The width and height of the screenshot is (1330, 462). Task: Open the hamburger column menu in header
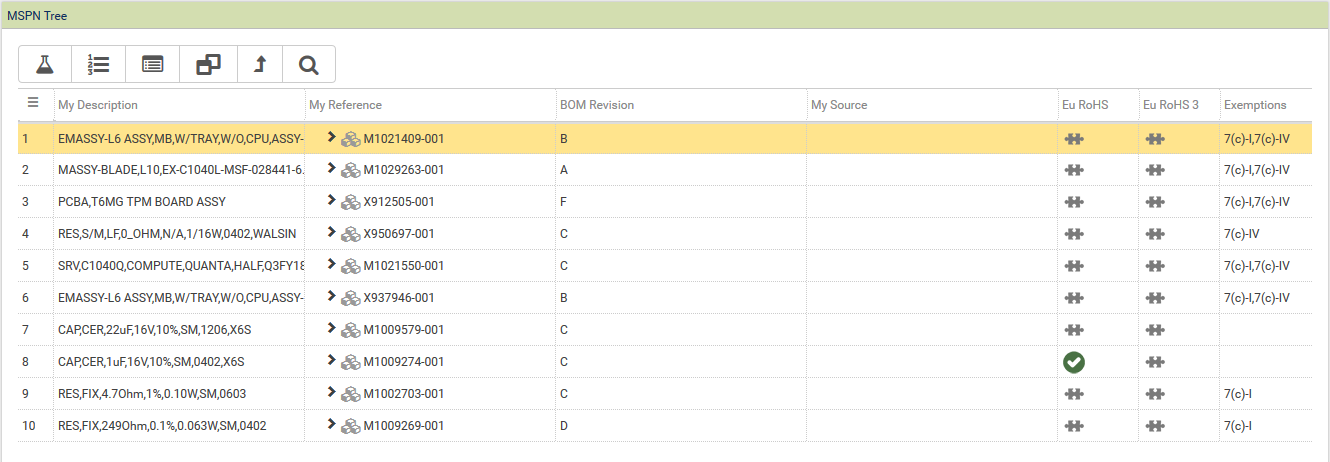pyautogui.click(x=33, y=103)
